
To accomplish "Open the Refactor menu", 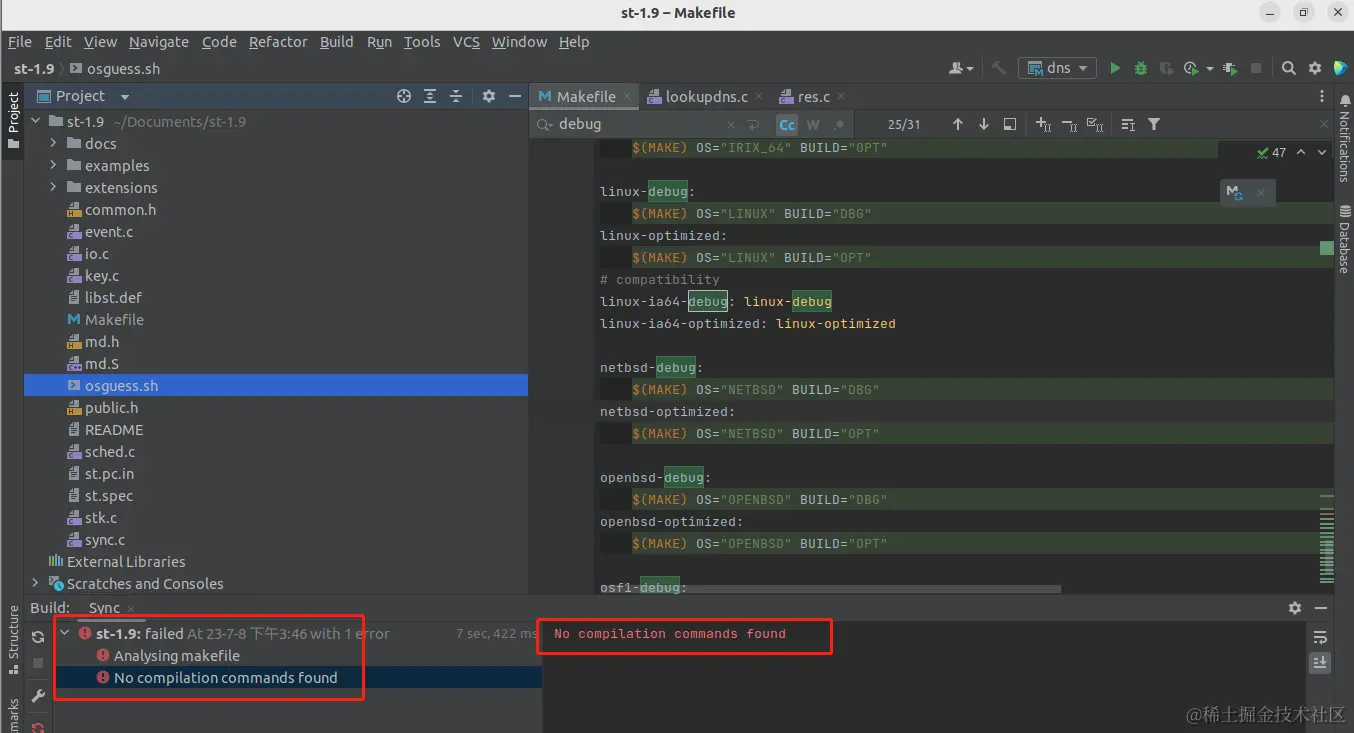I will (x=278, y=41).
